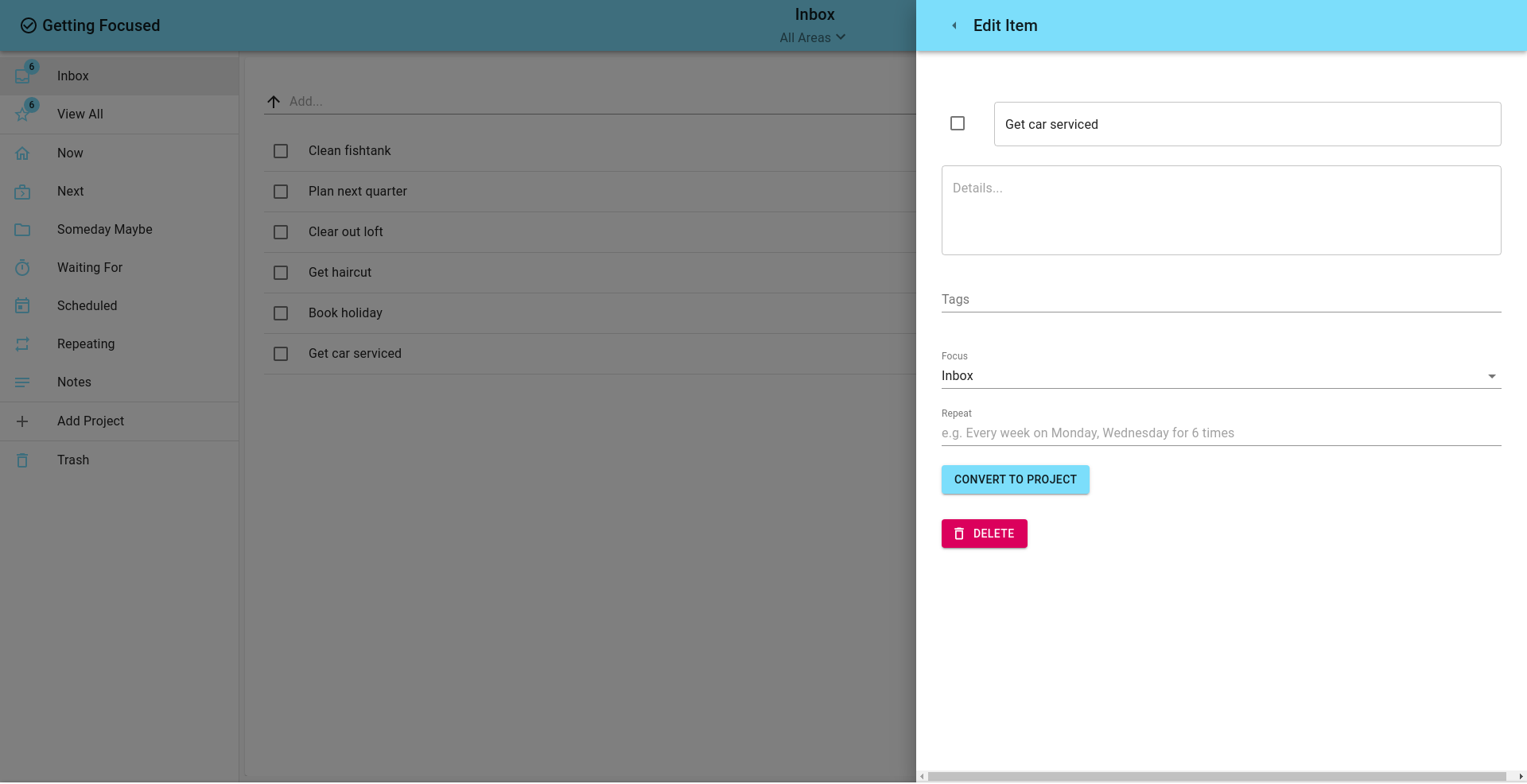The image size is (1527, 784).
Task: Click the Trash bin icon in sidebar
Action: (22, 460)
